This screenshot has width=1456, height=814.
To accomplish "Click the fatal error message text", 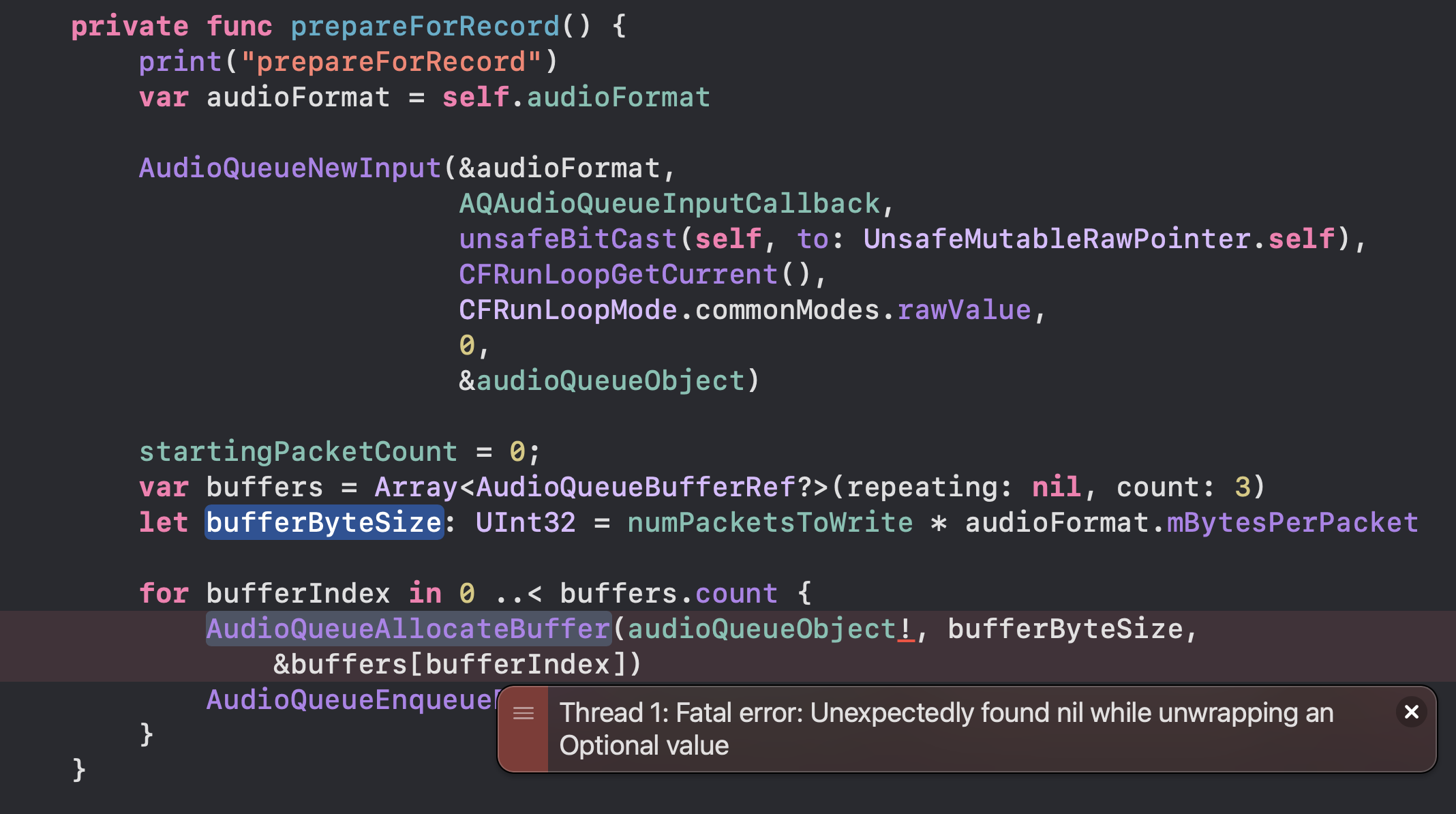I will [946, 729].
